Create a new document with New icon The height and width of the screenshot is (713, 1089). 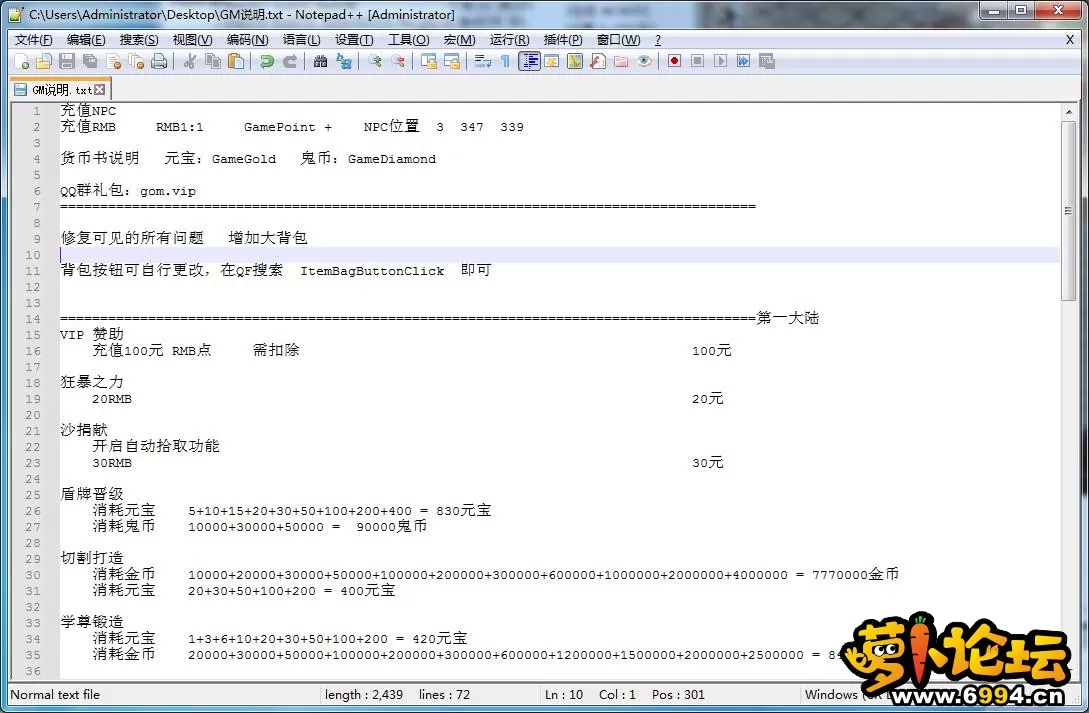22,62
